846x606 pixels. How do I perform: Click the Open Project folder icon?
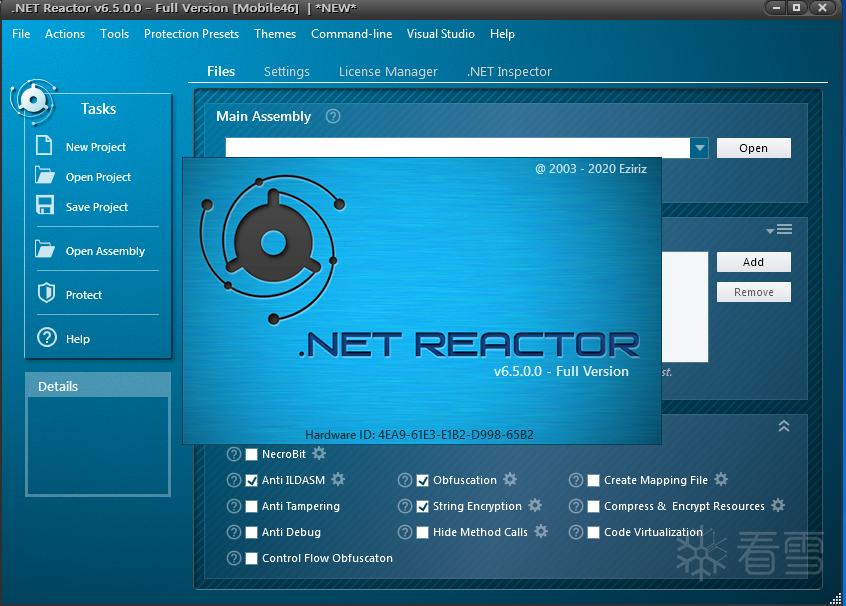[45, 175]
